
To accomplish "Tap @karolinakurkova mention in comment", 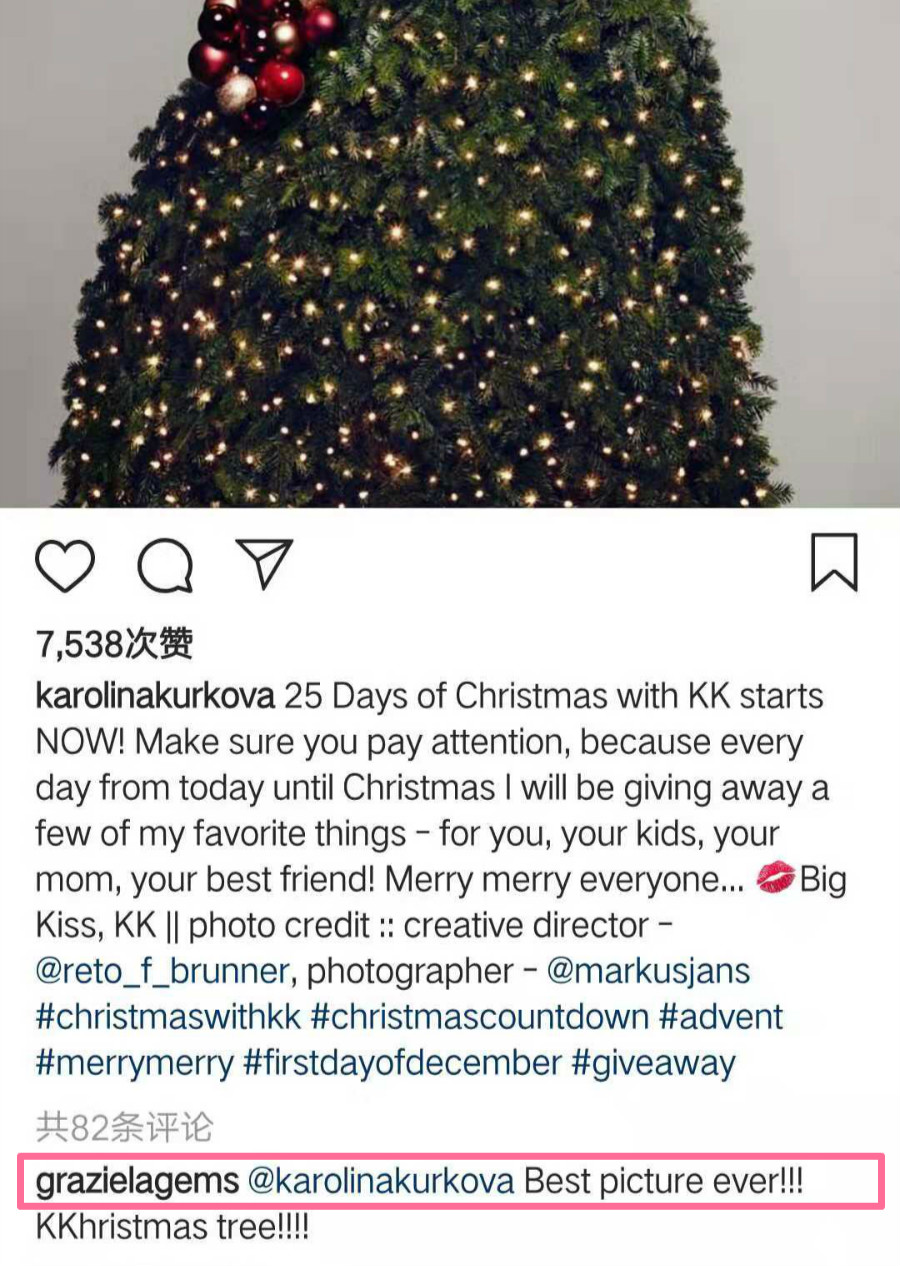I will point(380,1181).
